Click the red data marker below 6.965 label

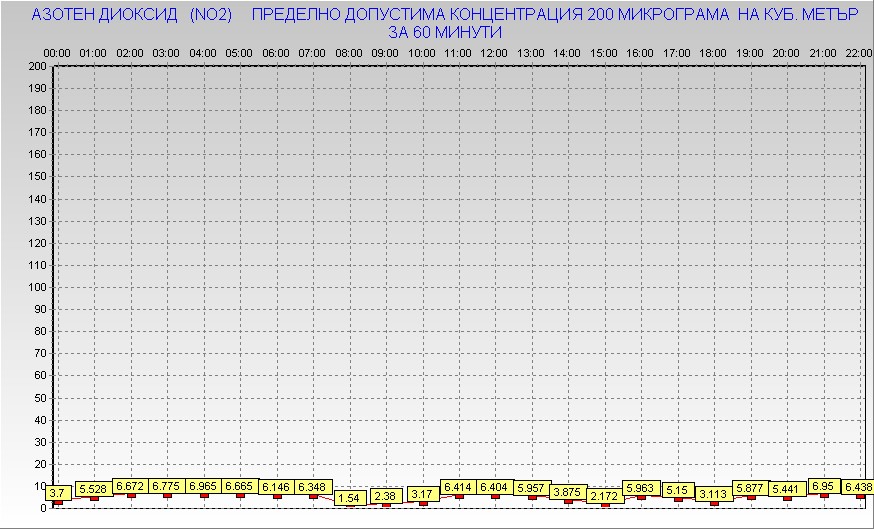pyautogui.click(x=203, y=496)
